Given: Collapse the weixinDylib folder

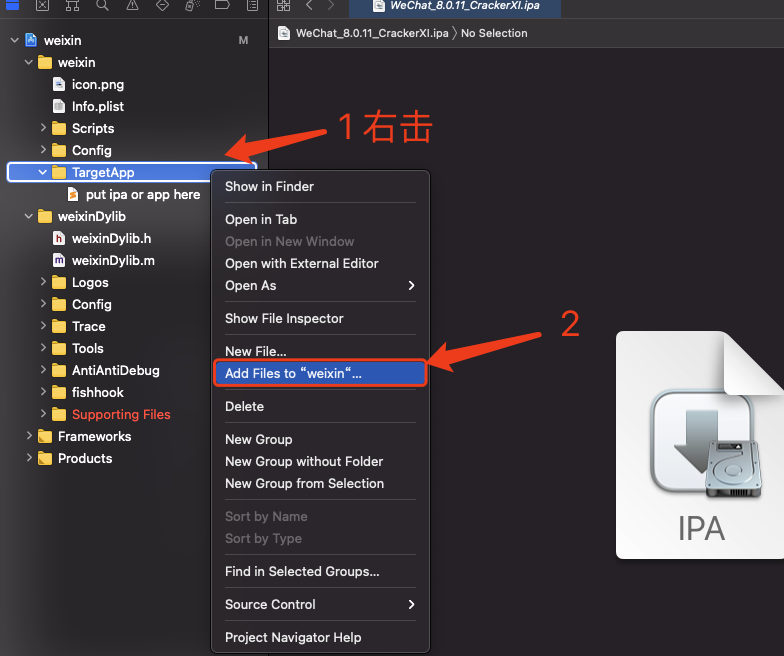Looking at the screenshot, I should [x=29, y=216].
